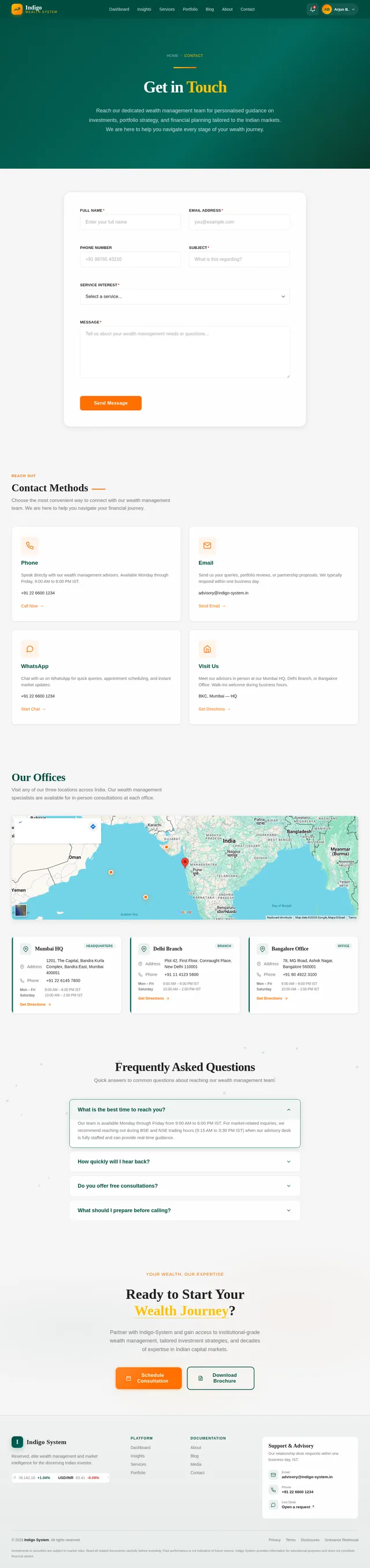Collapse the best time to reach you question
The image size is (370, 1568).
[x=184, y=1110]
